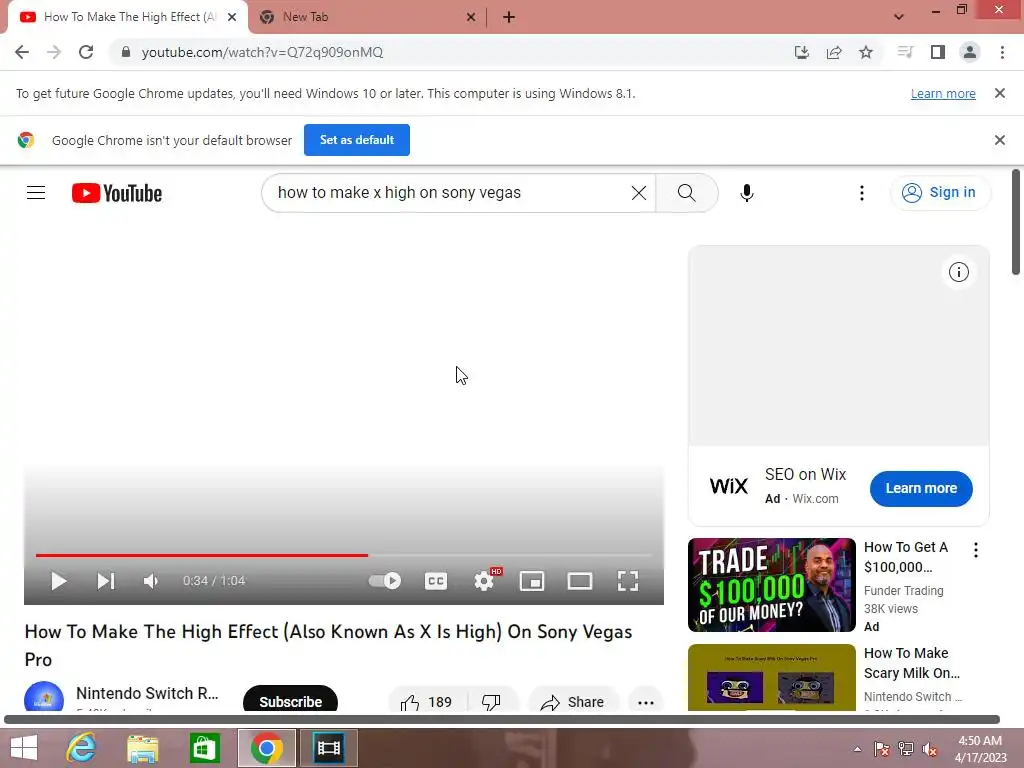
Task: Toggle Chrome side panel
Action: tap(938, 52)
